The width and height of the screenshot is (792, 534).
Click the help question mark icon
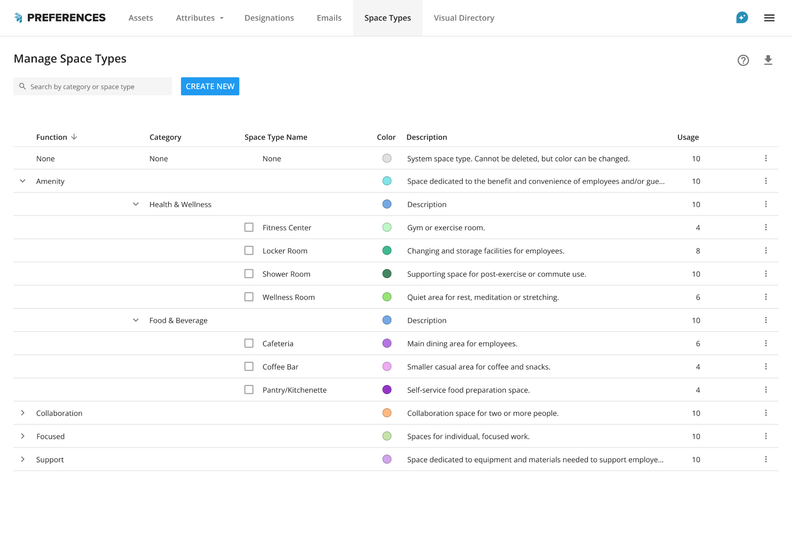point(743,60)
